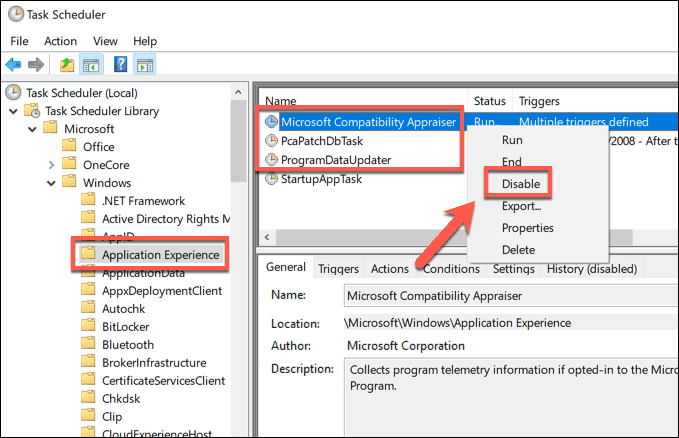Click the Task Scheduler (Local) clock icon
The image size is (679, 438).
coord(13,92)
